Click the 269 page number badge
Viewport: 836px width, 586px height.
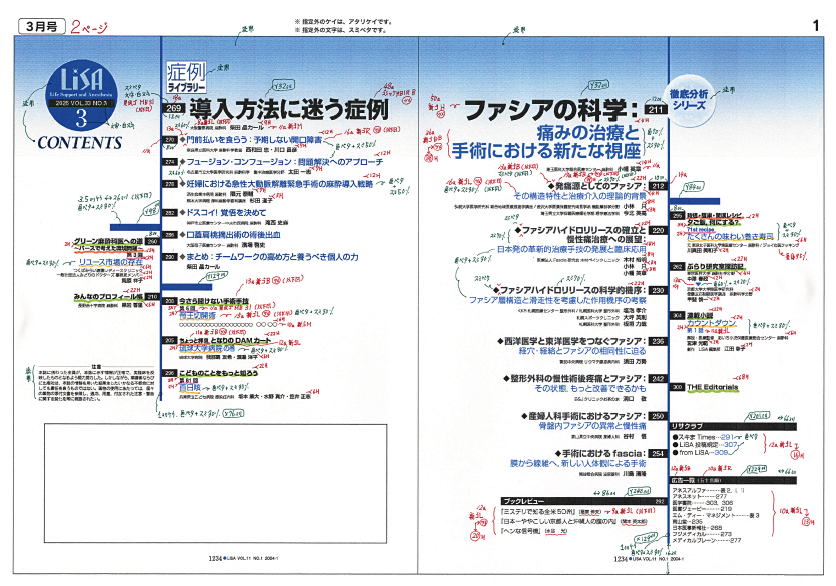[x=174, y=108]
